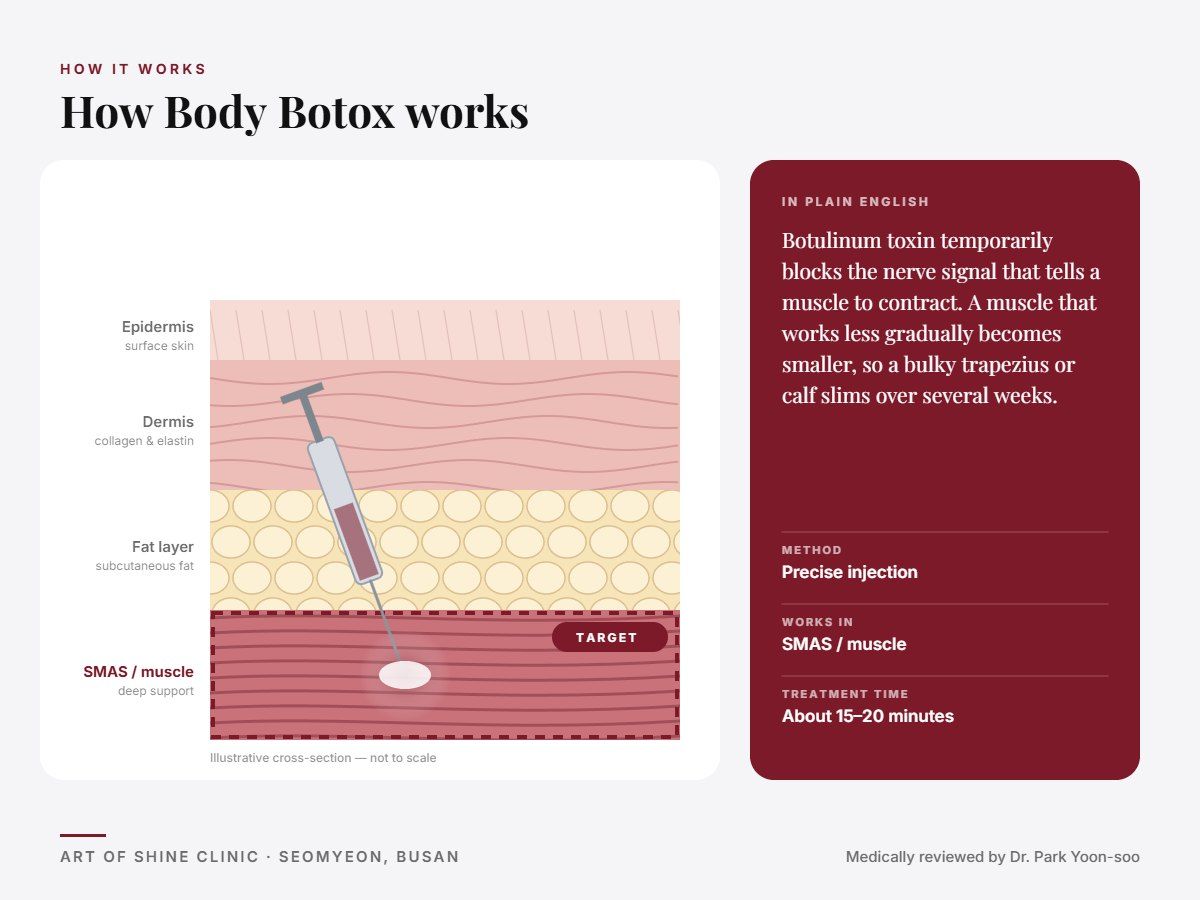Click the 'How Body Botox works' heading
This screenshot has width=1200, height=900.
(x=294, y=111)
